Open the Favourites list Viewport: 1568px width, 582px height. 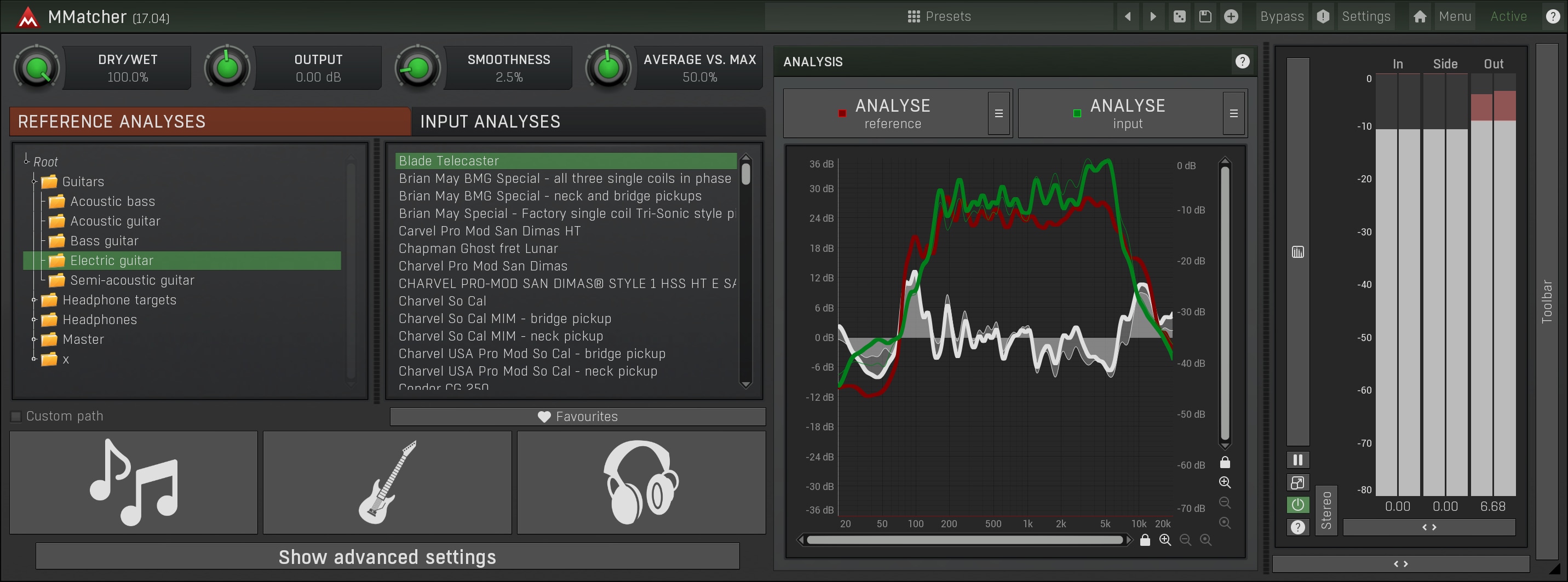[577, 417]
